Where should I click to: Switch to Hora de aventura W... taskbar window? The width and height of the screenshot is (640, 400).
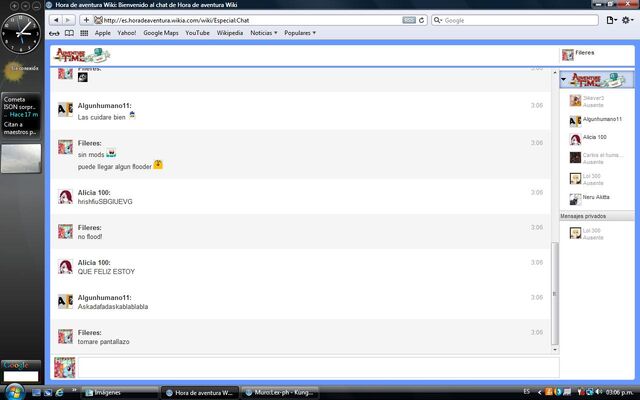[200, 393]
